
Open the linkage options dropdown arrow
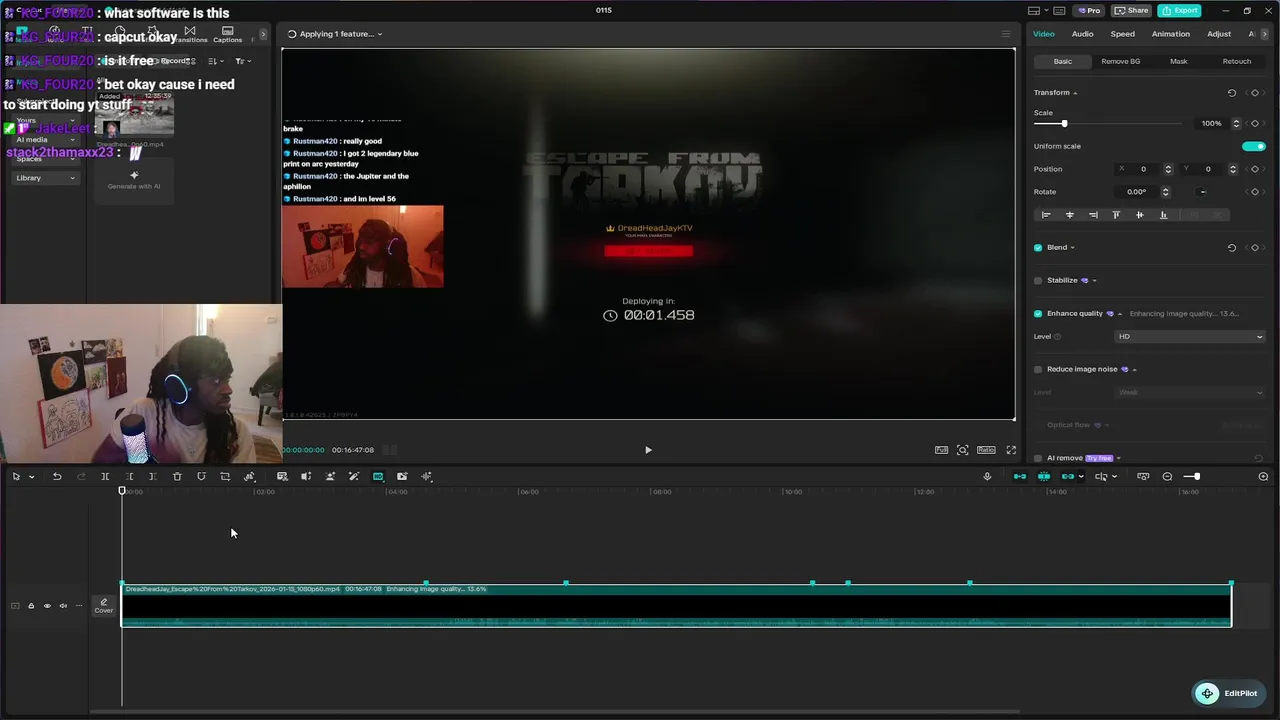point(1081,477)
